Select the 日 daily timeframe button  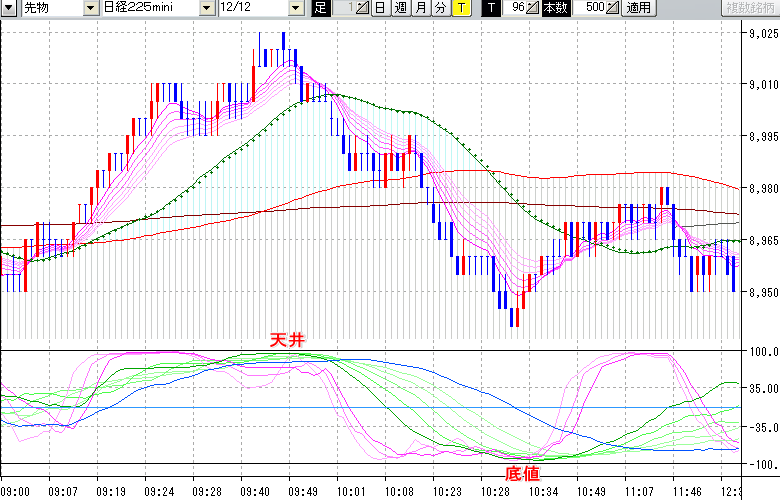click(379, 8)
